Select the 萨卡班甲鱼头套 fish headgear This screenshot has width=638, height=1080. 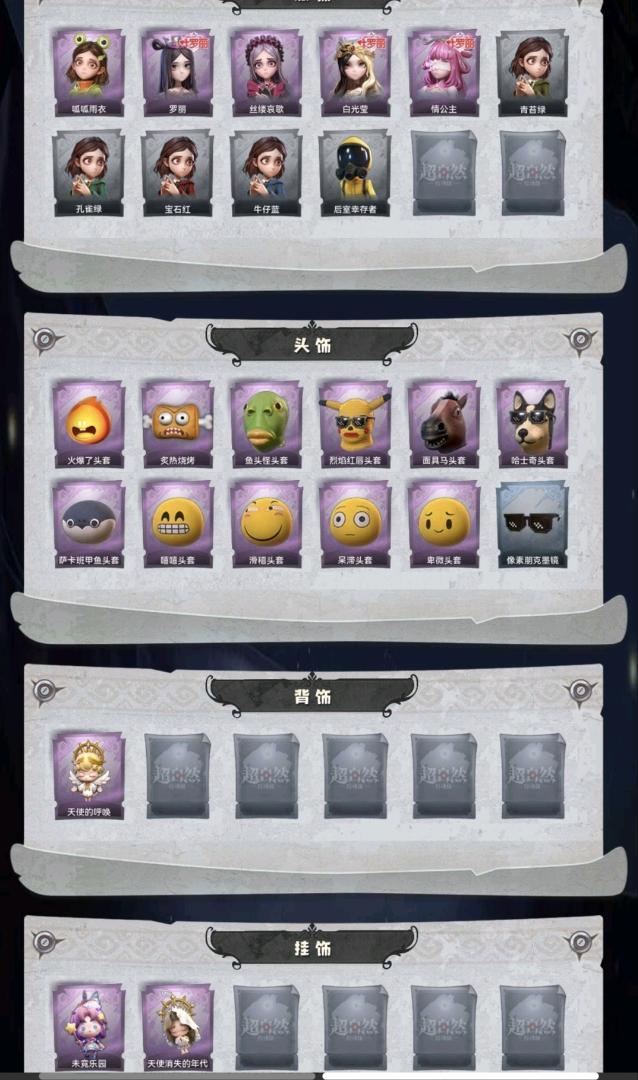pos(89,524)
